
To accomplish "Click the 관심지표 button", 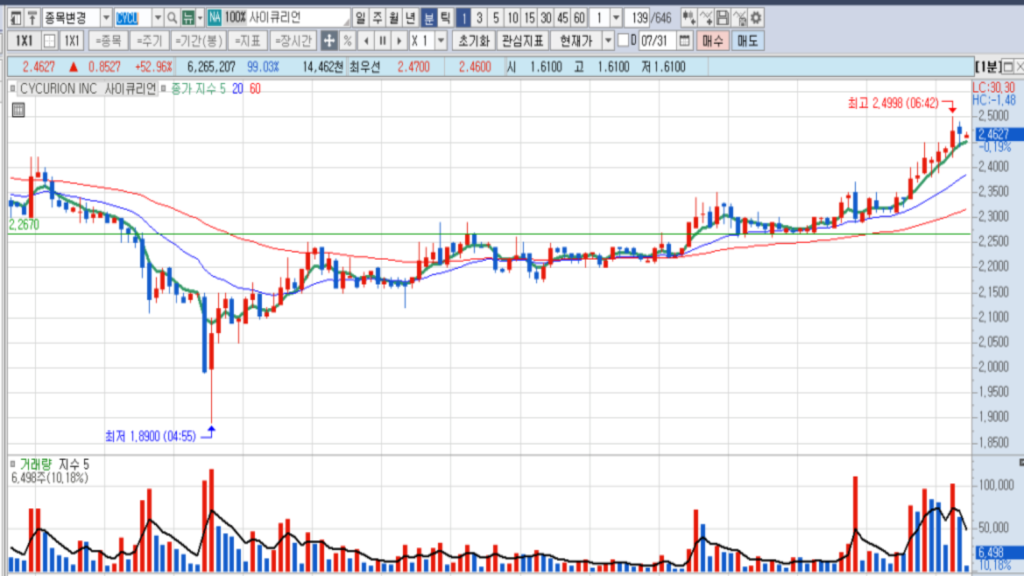I will point(522,41).
